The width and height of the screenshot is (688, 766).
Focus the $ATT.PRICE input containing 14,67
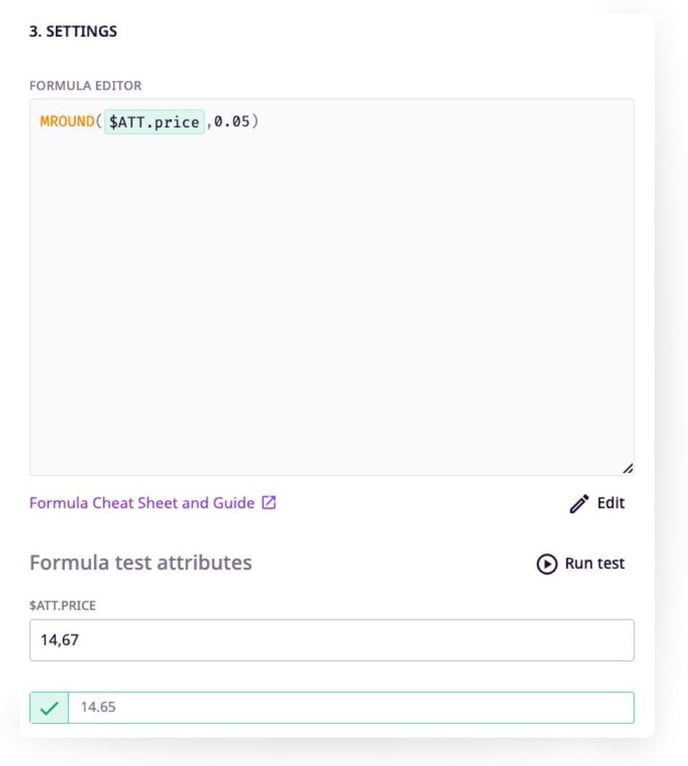(331, 640)
